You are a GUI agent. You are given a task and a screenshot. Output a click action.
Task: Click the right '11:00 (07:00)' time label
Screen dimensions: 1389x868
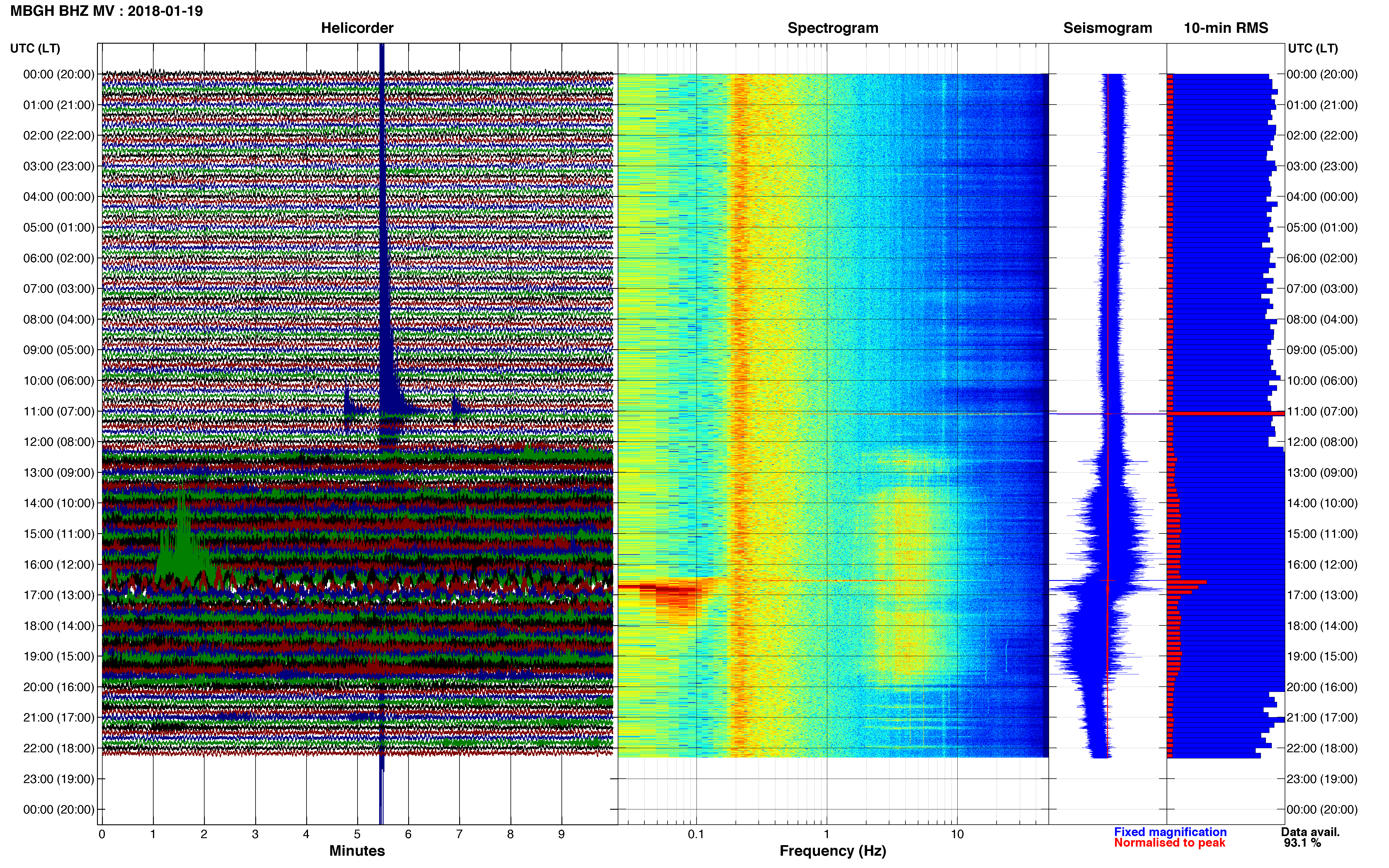tap(1322, 412)
